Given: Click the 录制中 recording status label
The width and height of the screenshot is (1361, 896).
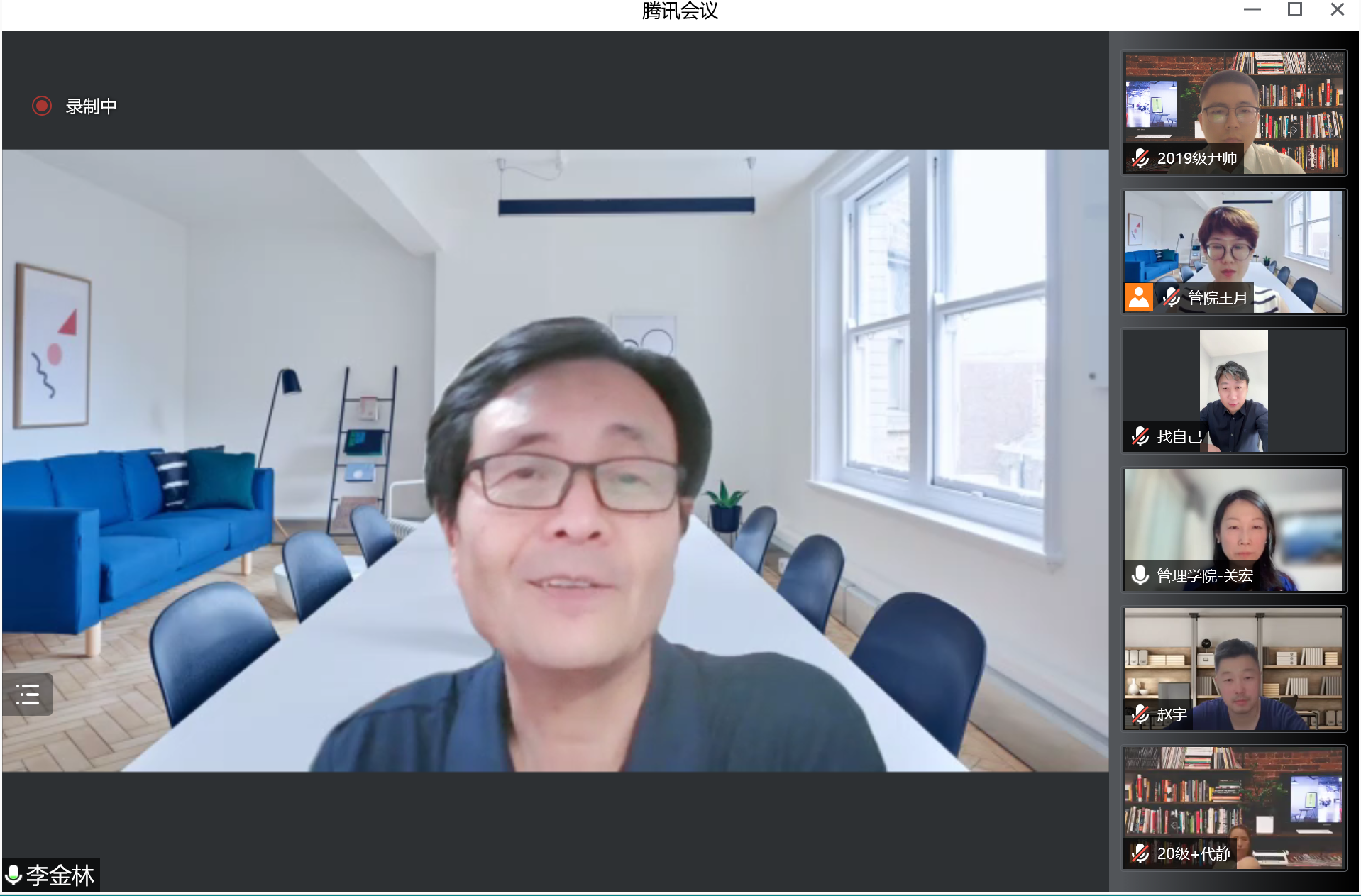Looking at the screenshot, I should [x=92, y=106].
